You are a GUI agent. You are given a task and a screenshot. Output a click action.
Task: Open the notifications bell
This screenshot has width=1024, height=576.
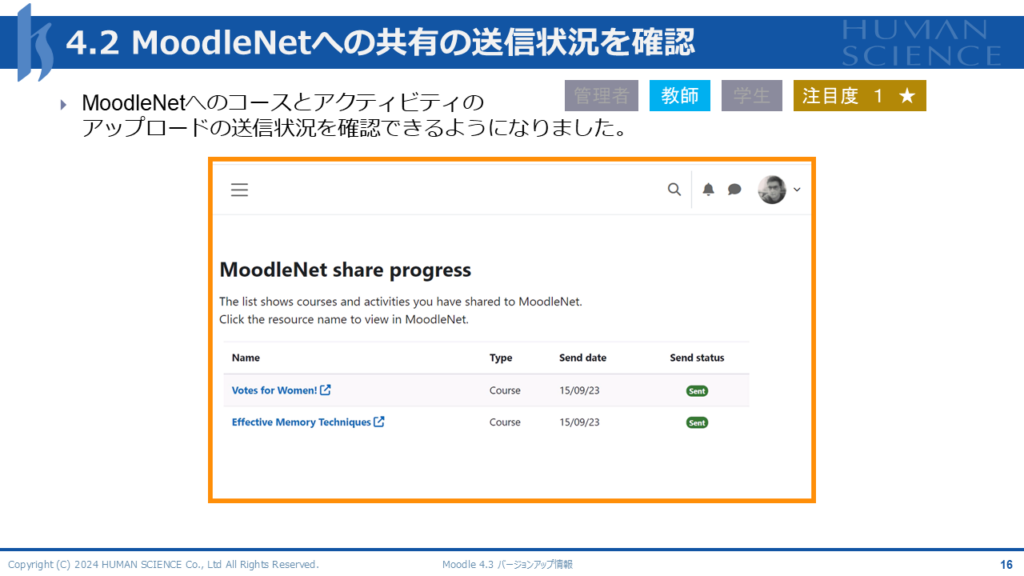point(708,189)
